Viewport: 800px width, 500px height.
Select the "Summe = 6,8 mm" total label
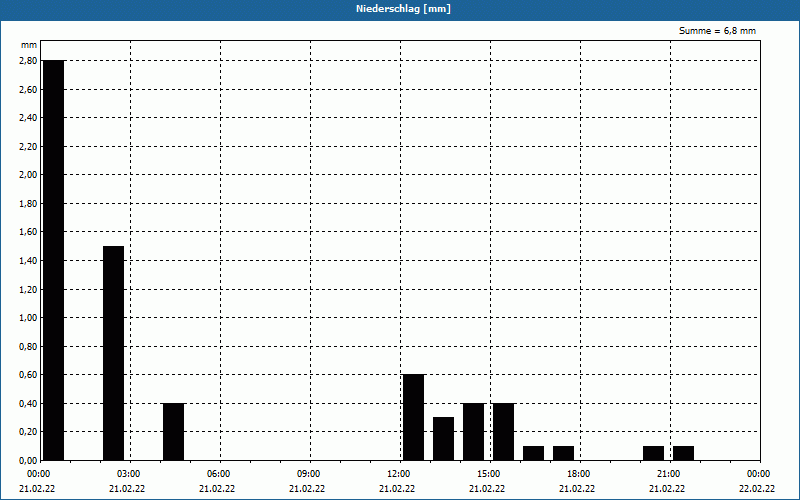pos(717,31)
